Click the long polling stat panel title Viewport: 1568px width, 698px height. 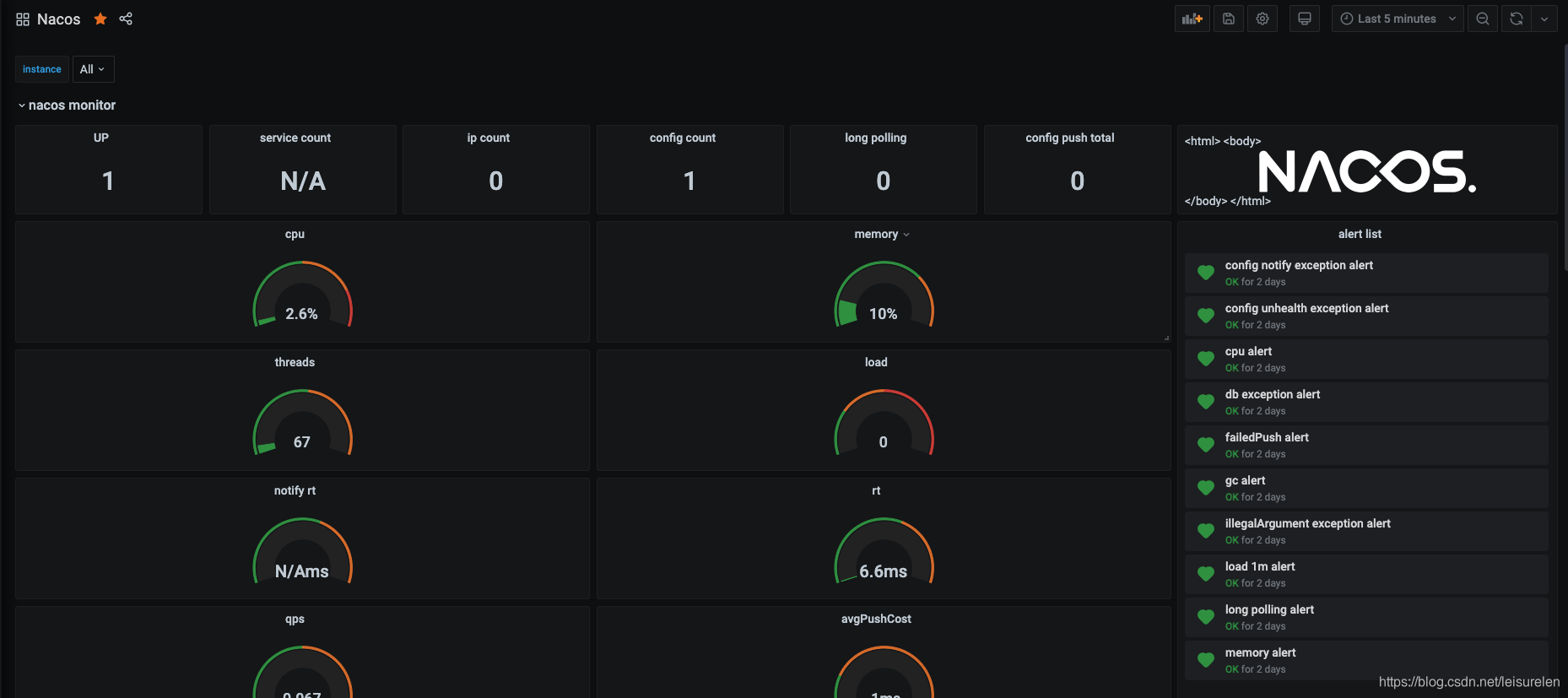(x=876, y=138)
